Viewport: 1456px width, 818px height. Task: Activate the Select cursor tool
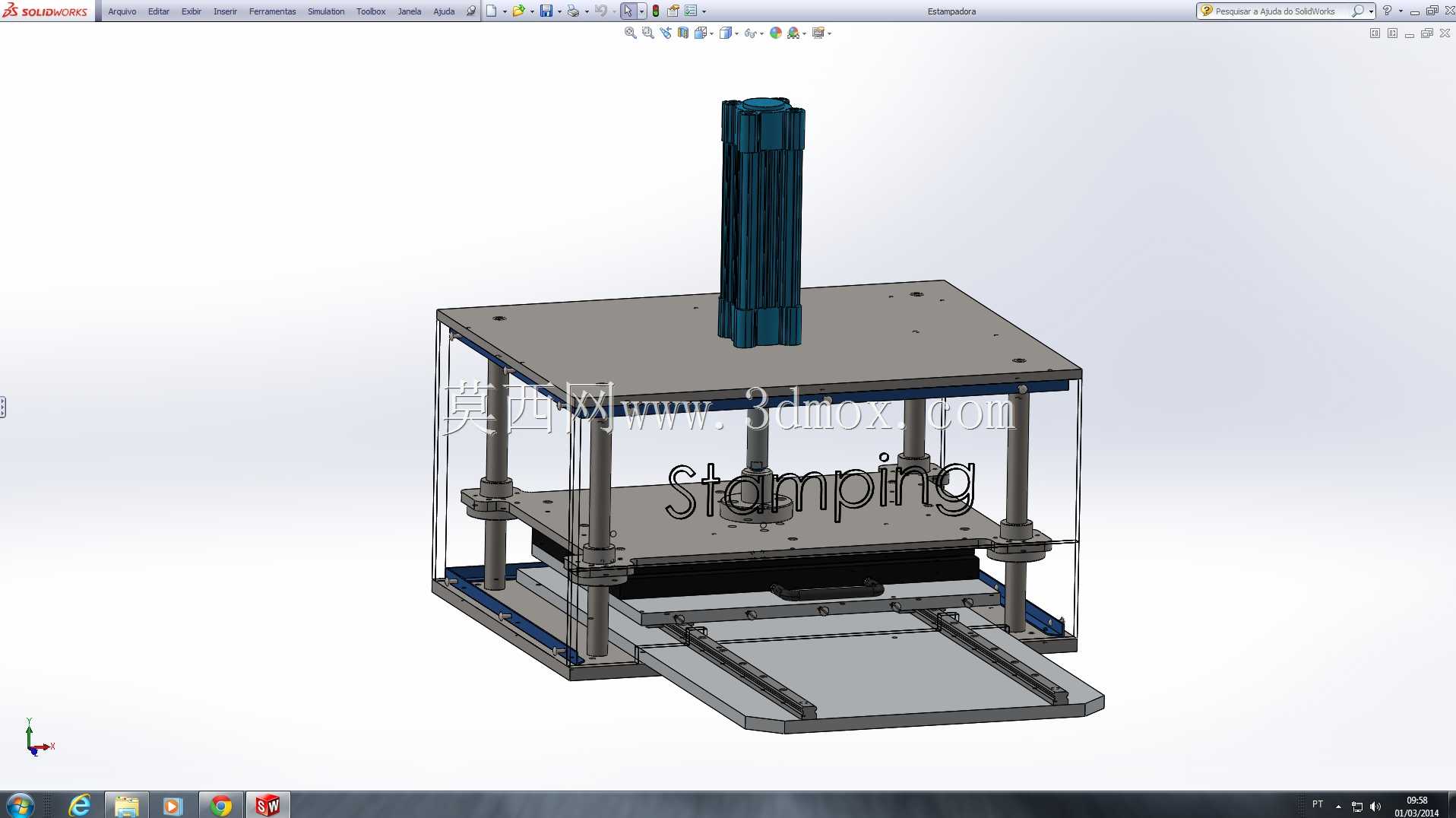pyautogui.click(x=628, y=11)
